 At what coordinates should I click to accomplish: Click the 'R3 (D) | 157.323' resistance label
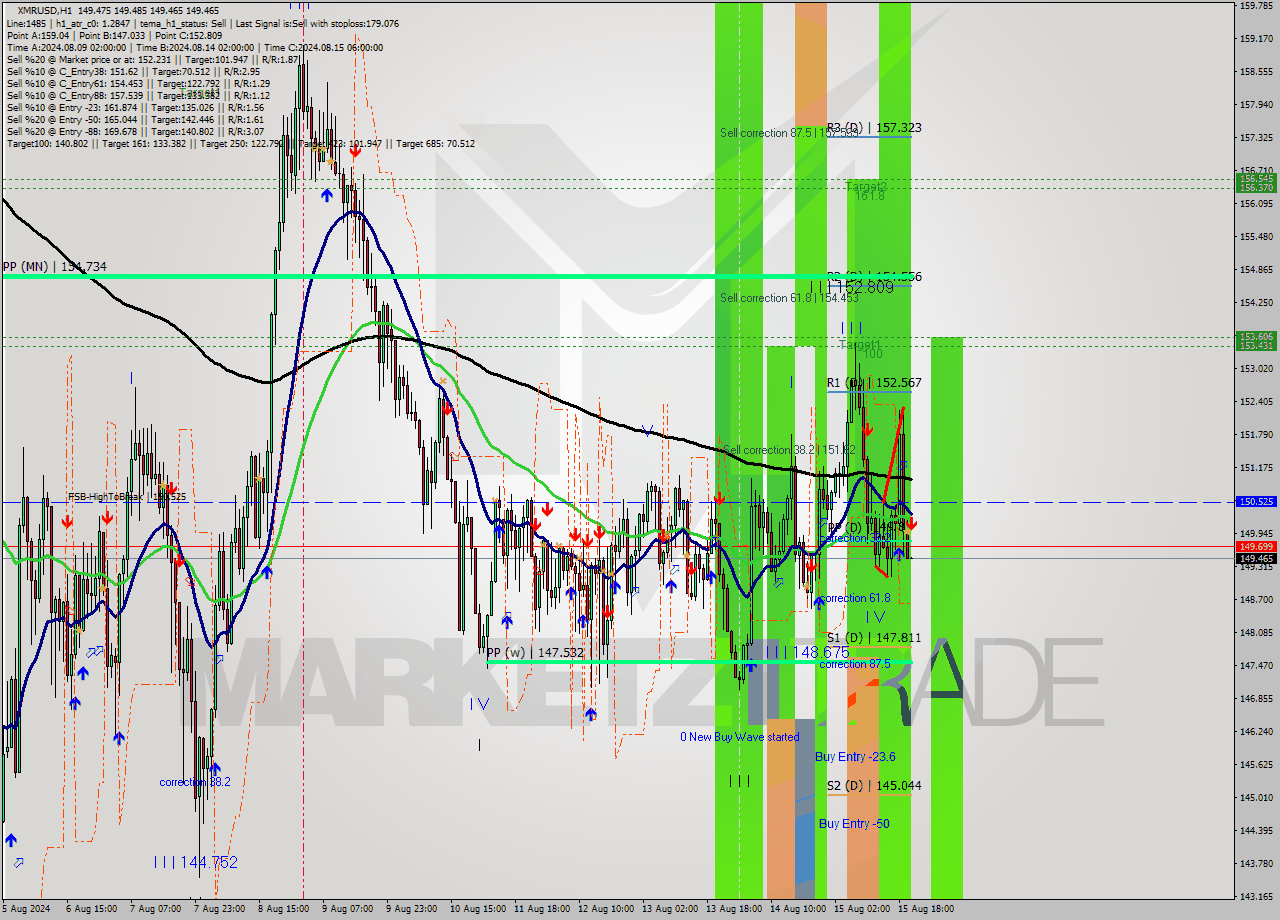[874, 128]
